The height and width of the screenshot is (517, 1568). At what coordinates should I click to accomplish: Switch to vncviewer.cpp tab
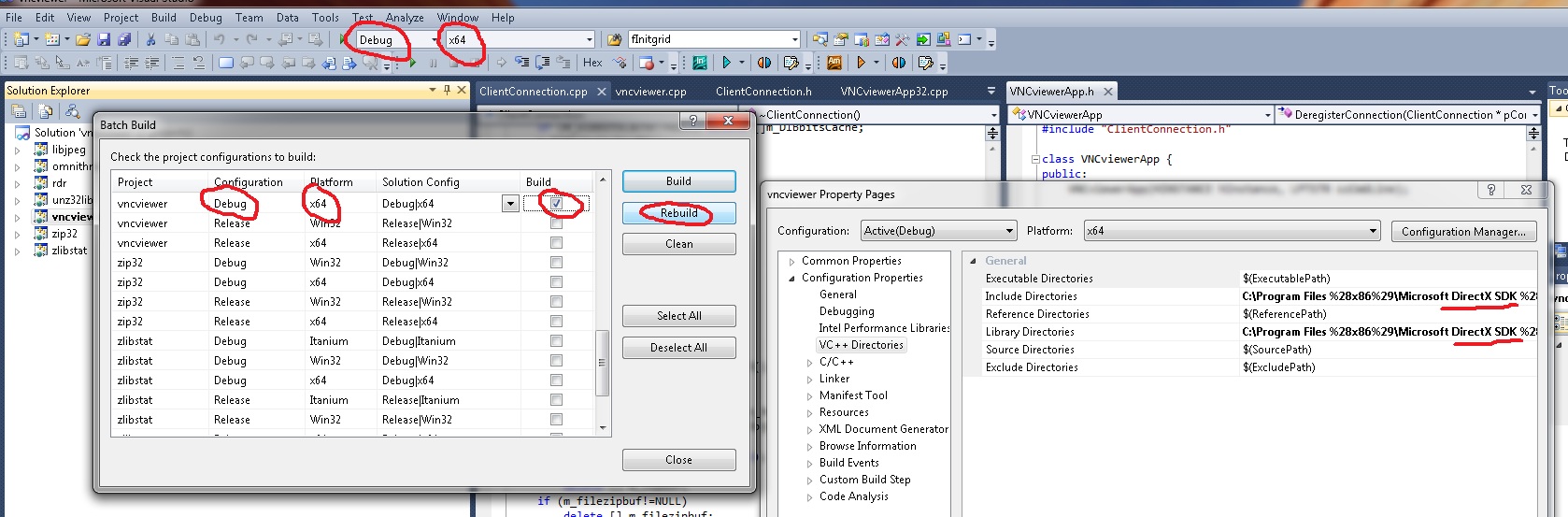click(651, 91)
